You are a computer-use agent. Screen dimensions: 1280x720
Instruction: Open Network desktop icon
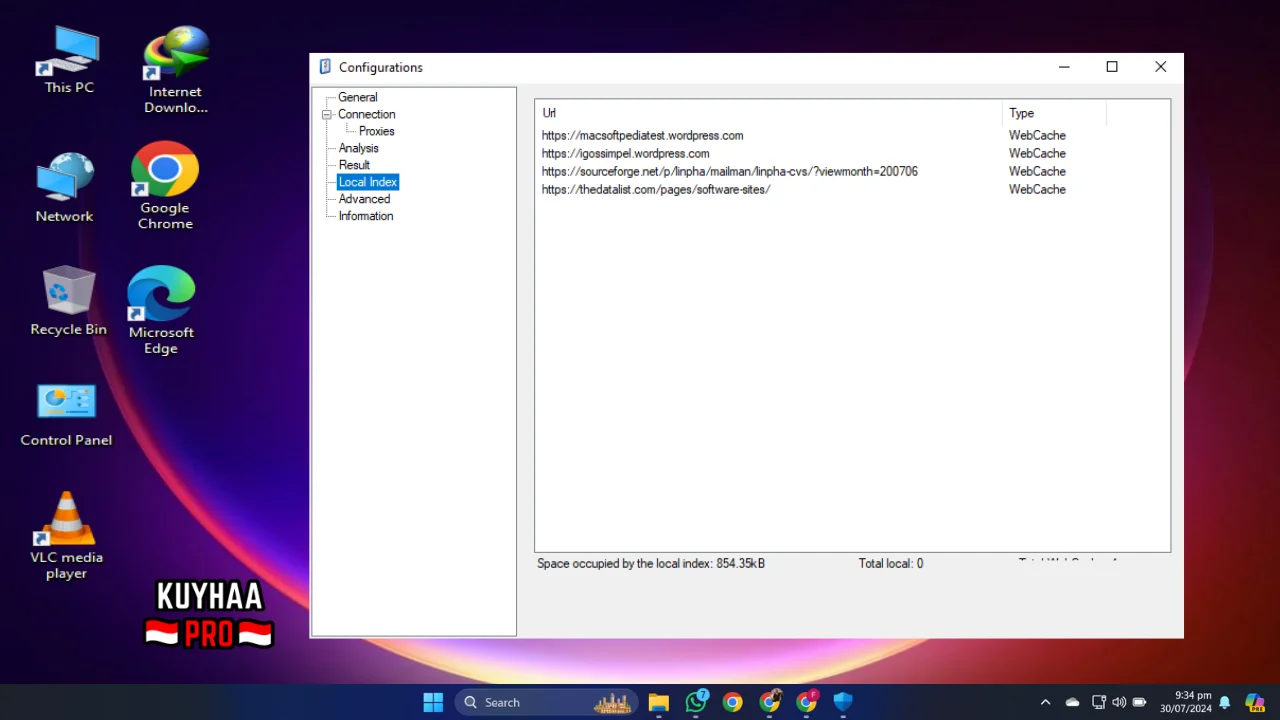pos(65,188)
